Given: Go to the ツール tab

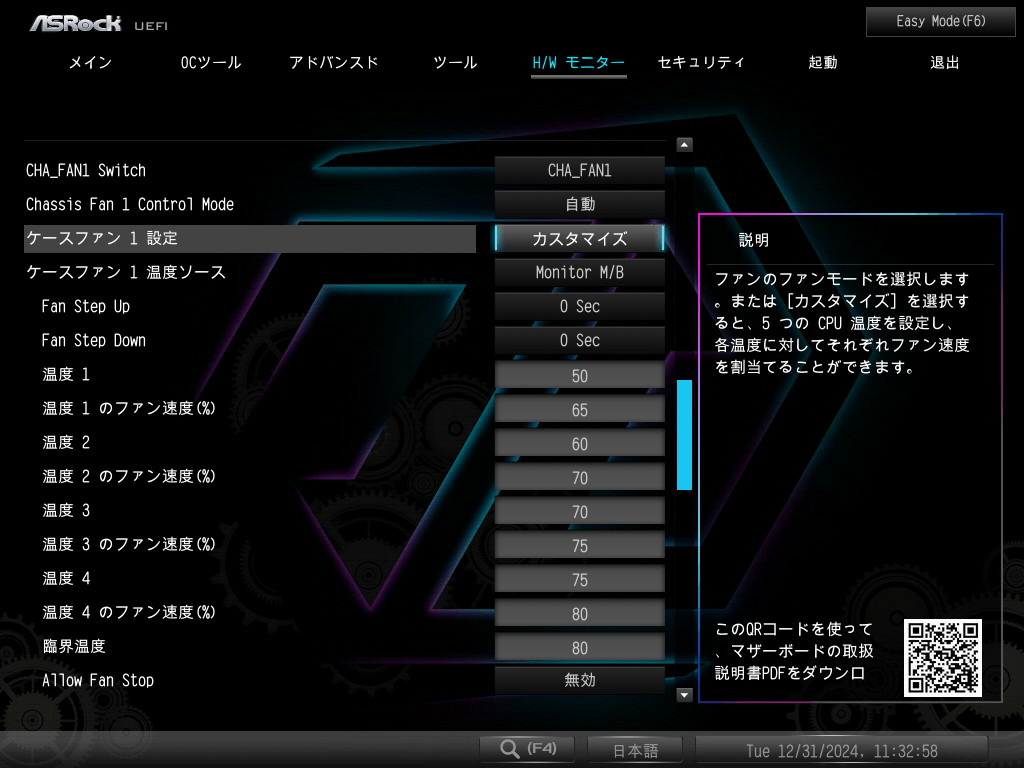Looking at the screenshot, I should coord(455,63).
